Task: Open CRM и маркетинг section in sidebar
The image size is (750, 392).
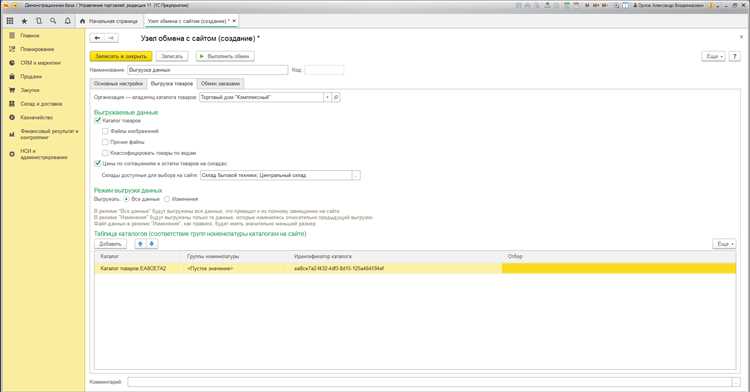Action: (x=40, y=63)
